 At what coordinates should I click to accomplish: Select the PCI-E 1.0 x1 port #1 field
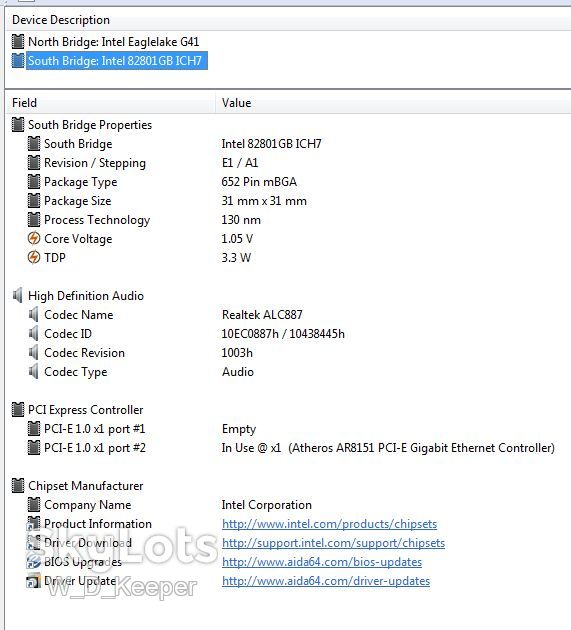(94, 429)
